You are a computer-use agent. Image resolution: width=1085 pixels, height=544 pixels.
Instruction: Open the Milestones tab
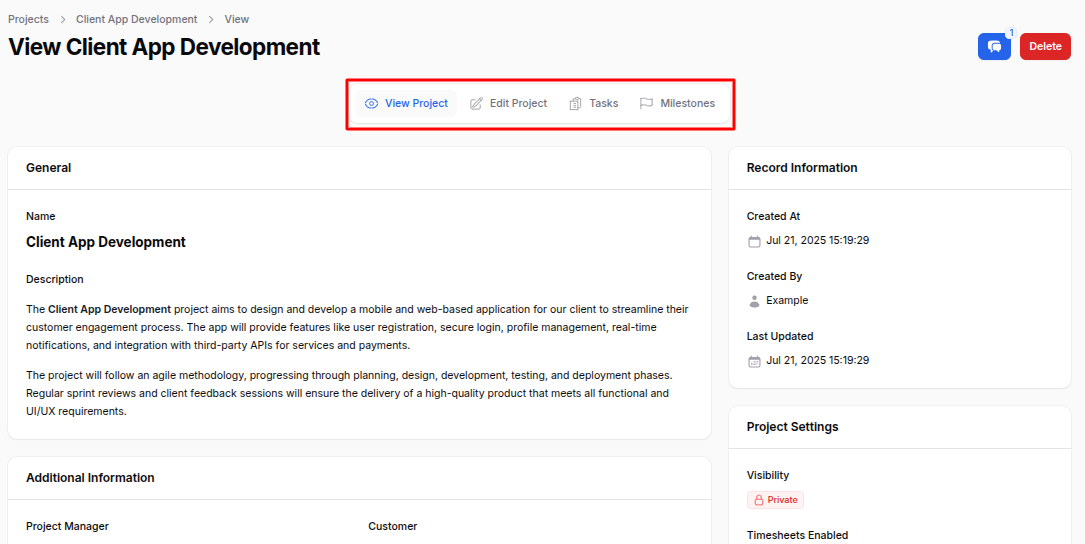[x=677, y=104]
